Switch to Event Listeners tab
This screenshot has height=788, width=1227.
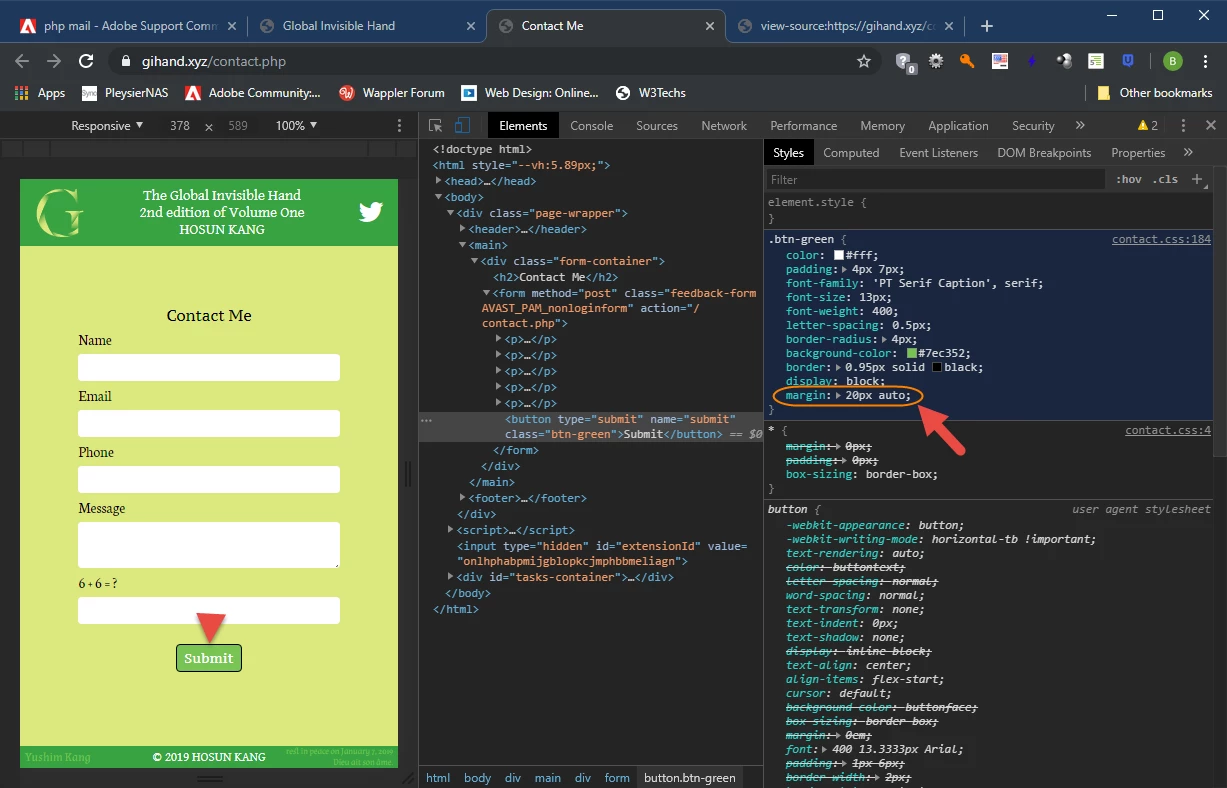[x=938, y=153]
